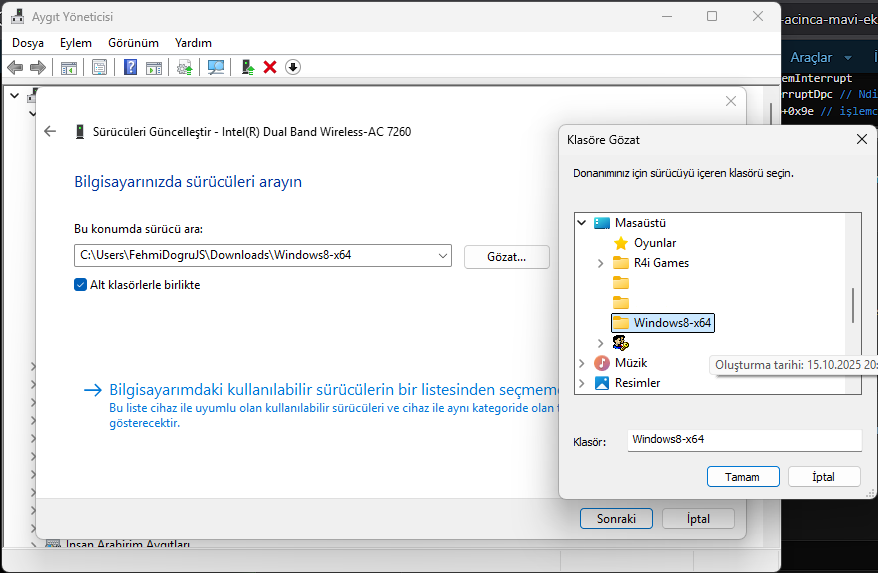Click İptal in the driver update wizard
The width and height of the screenshot is (878, 573).
pos(698,519)
